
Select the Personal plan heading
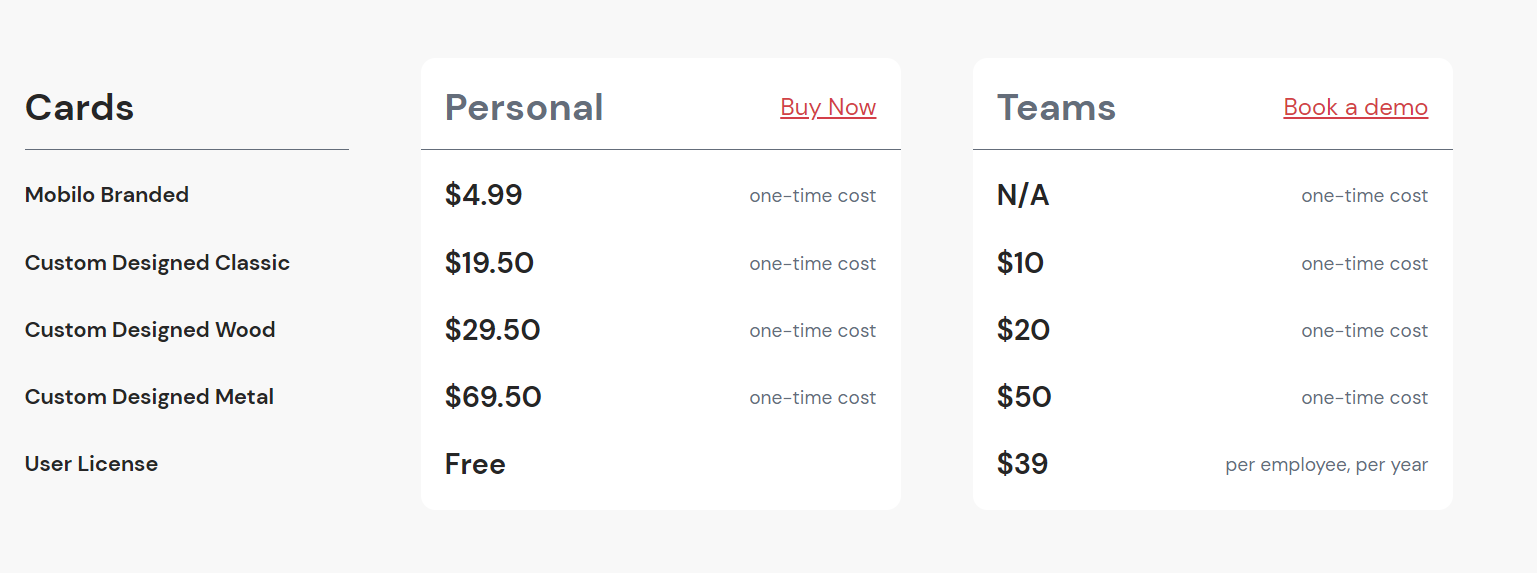click(x=524, y=108)
